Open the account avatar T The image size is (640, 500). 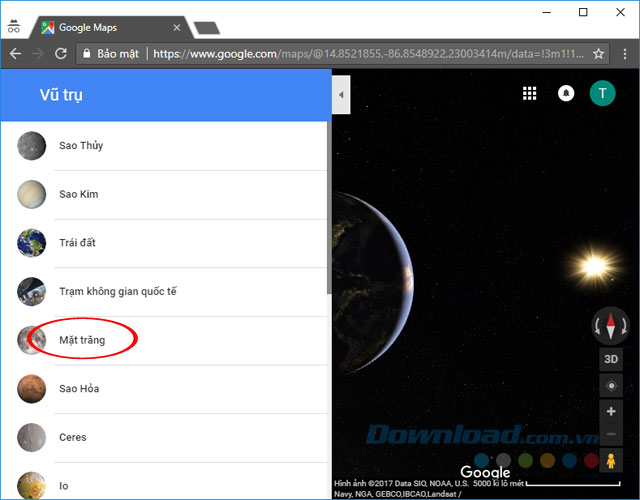point(602,93)
